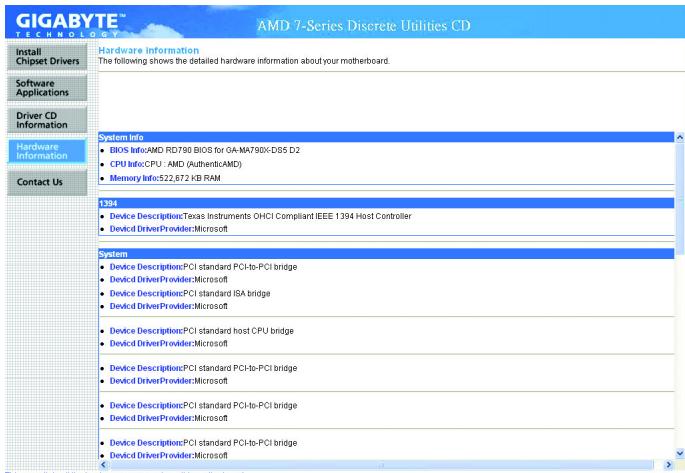Click the System Info header bar
The image size is (685, 473).
(x=386, y=137)
